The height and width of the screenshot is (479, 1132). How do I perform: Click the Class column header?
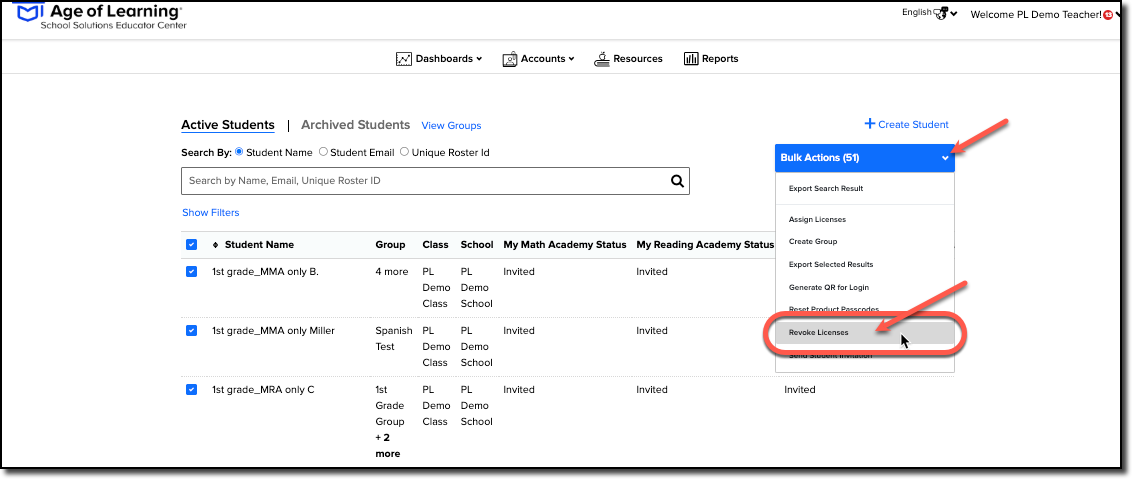(x=435, y=245)
